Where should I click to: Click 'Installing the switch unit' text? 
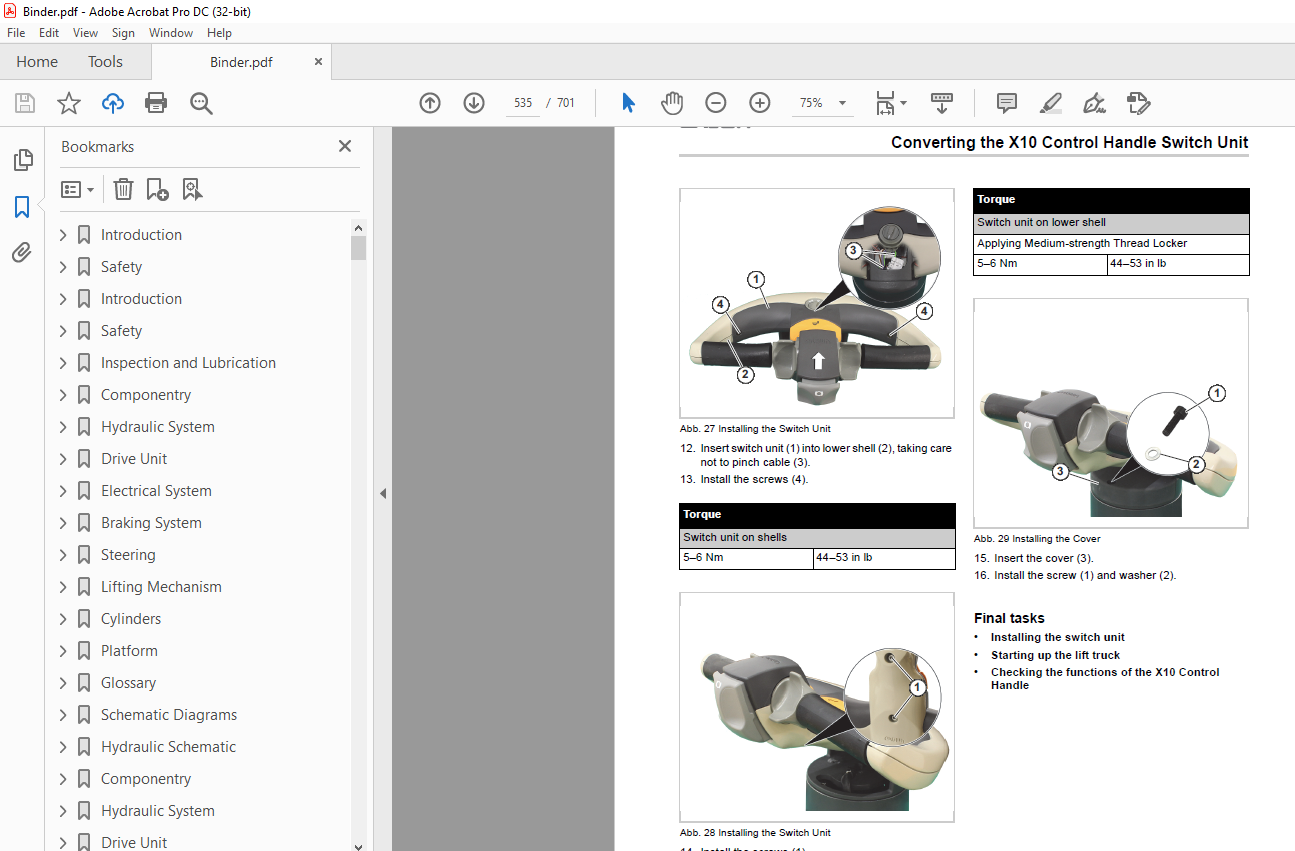click(1057, 637)
